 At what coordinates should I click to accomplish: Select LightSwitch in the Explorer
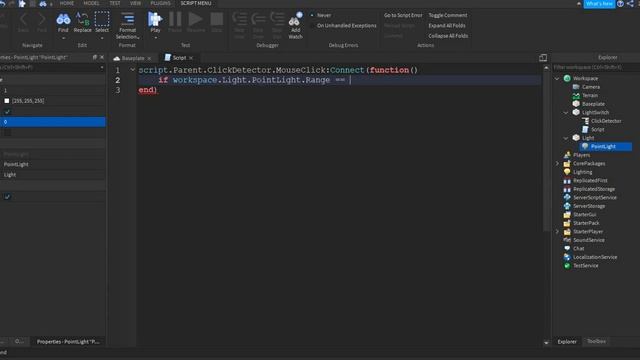(x=595, y=112)
